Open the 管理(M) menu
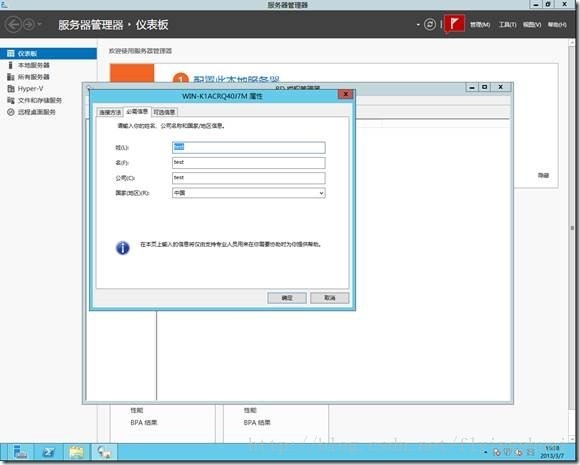This screenshot has height=465, width=580. tap(480, 25)
